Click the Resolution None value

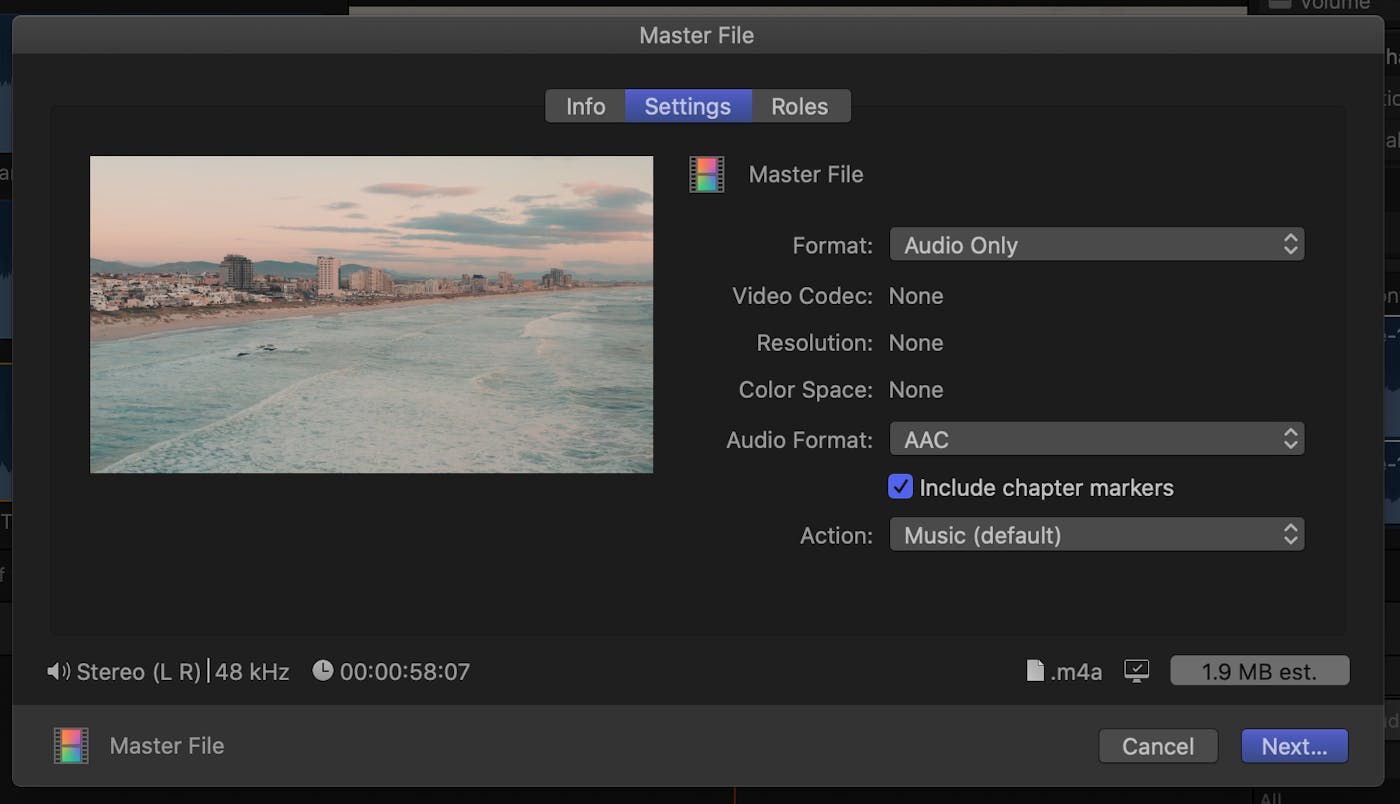pyautogui.click(x=916, y=343)
